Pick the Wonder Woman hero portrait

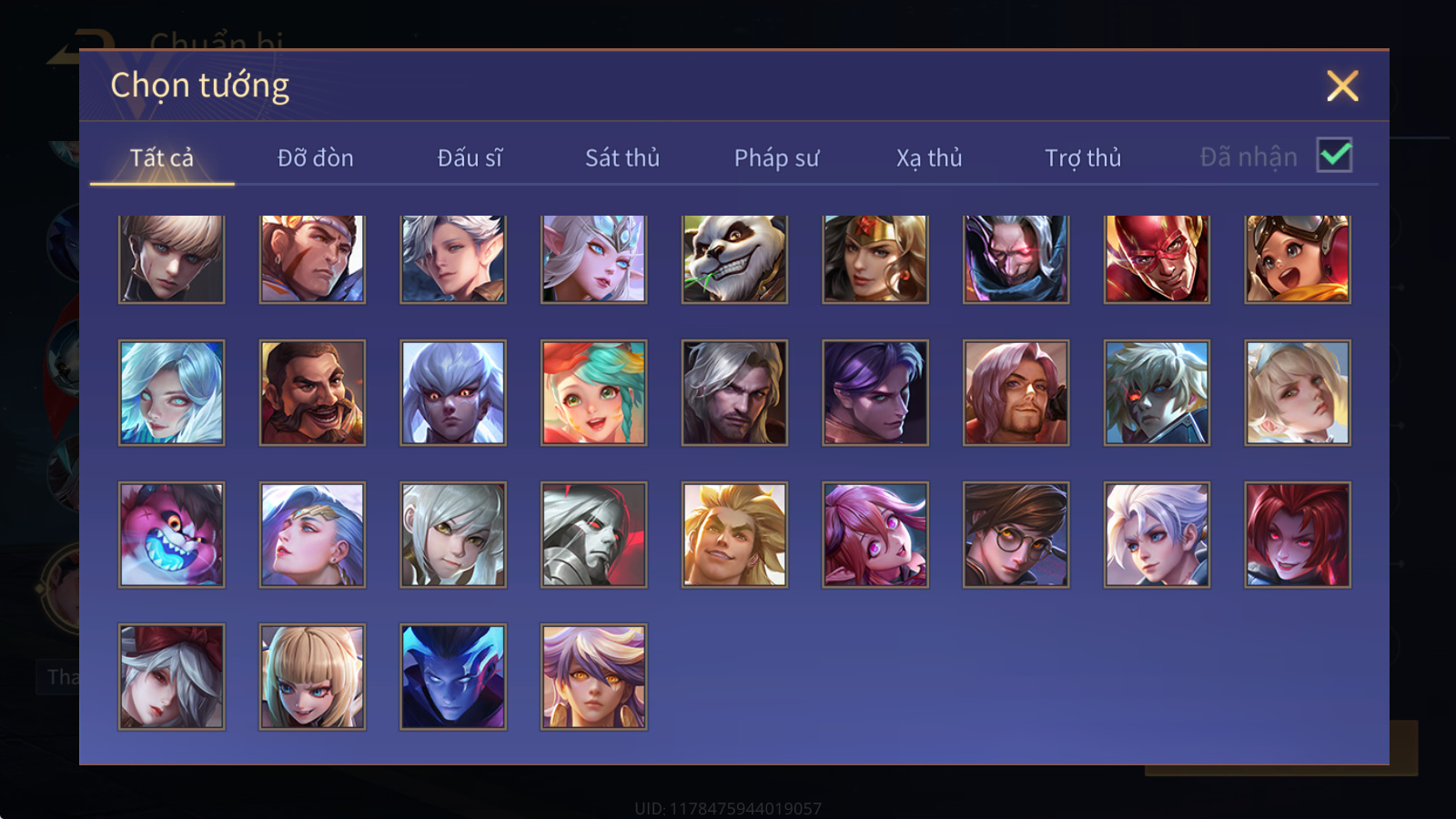(875, 258)
